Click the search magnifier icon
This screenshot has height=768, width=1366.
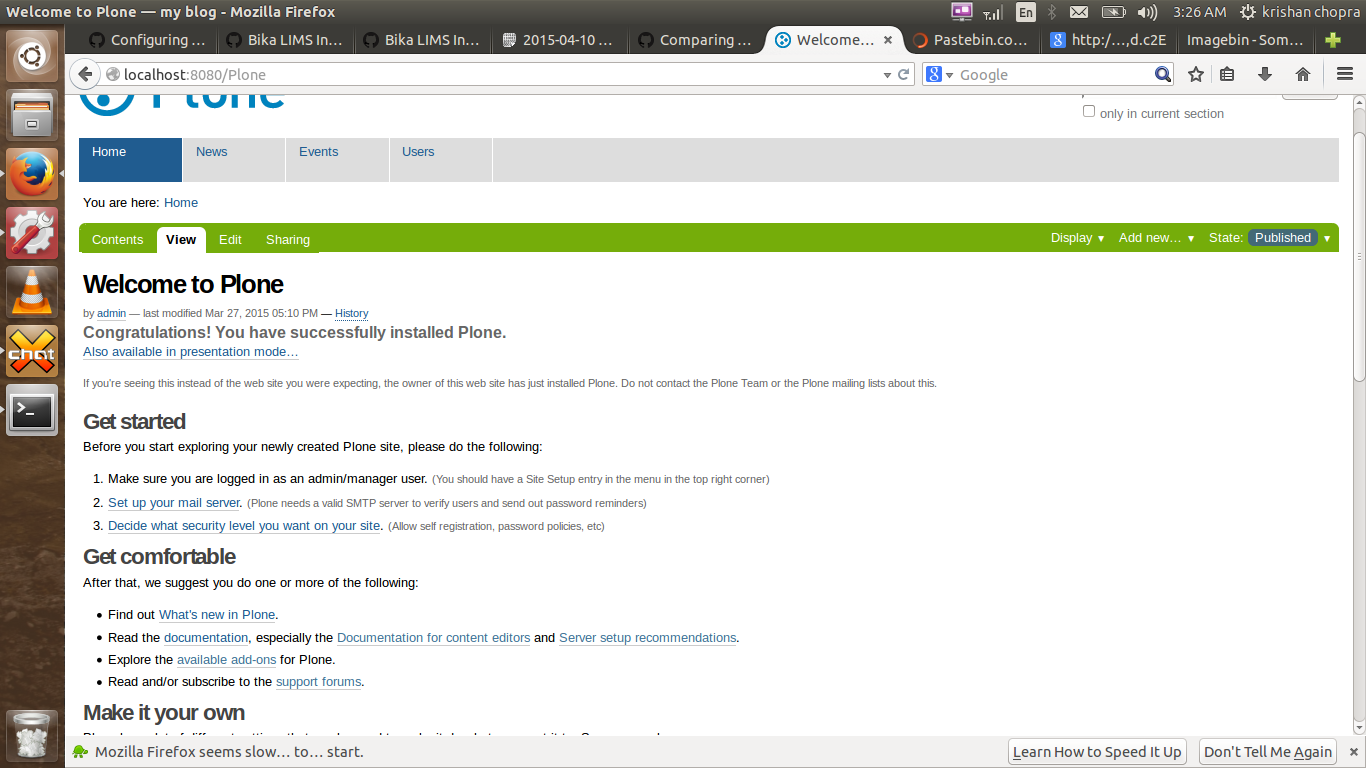tap(1163, 74)
